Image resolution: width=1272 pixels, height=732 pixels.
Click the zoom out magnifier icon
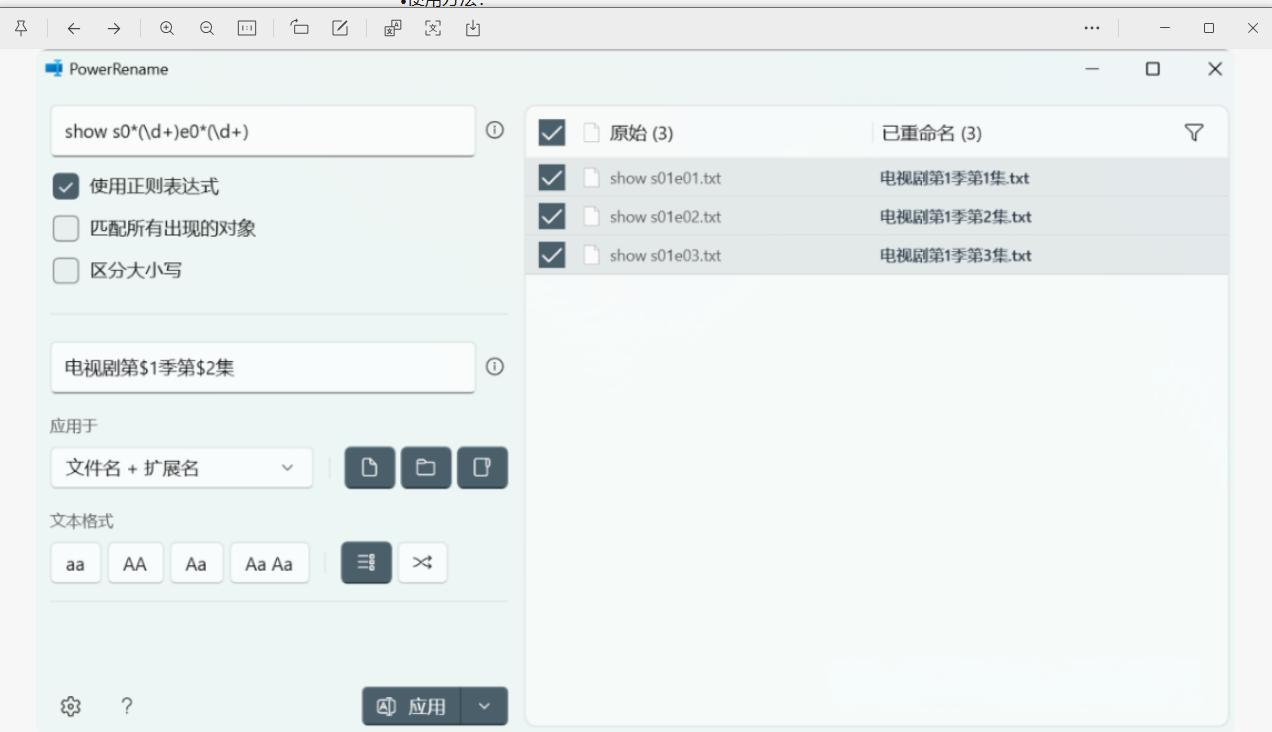[207, 29]
